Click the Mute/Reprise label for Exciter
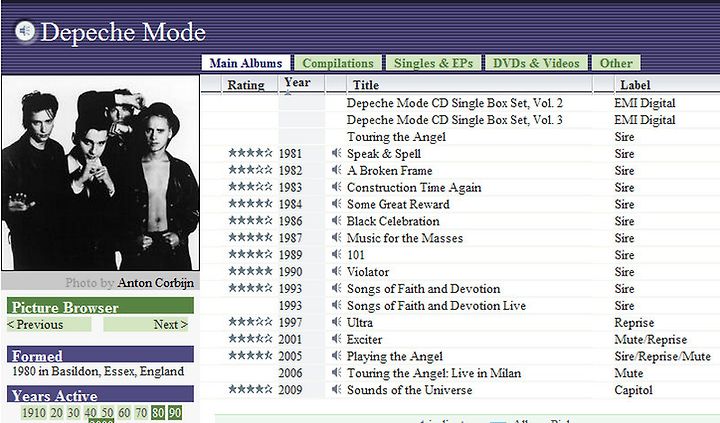Viewport: 720px width, 423px height. click(651, 339)
